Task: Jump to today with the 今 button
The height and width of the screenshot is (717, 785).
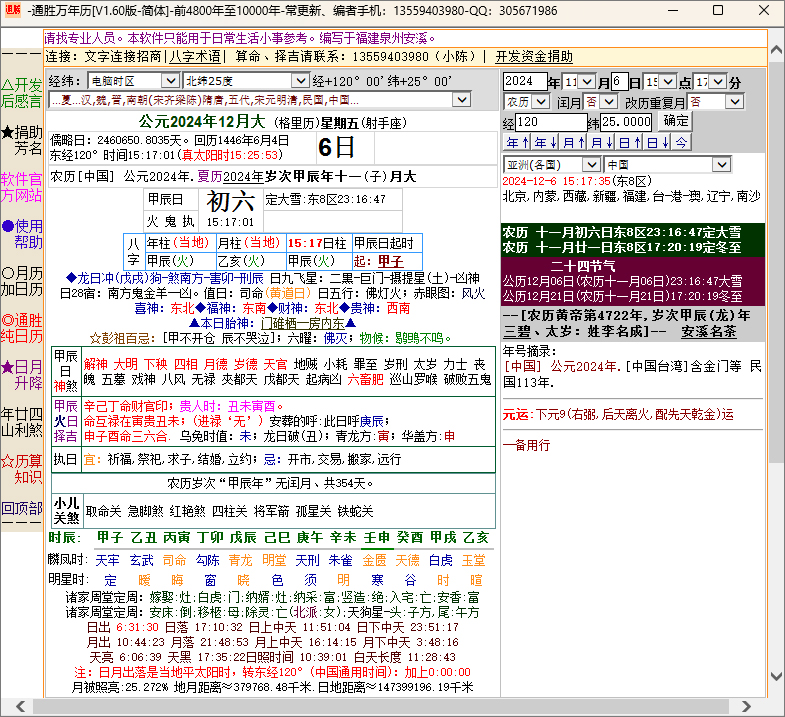Action: tap(680, 142)
